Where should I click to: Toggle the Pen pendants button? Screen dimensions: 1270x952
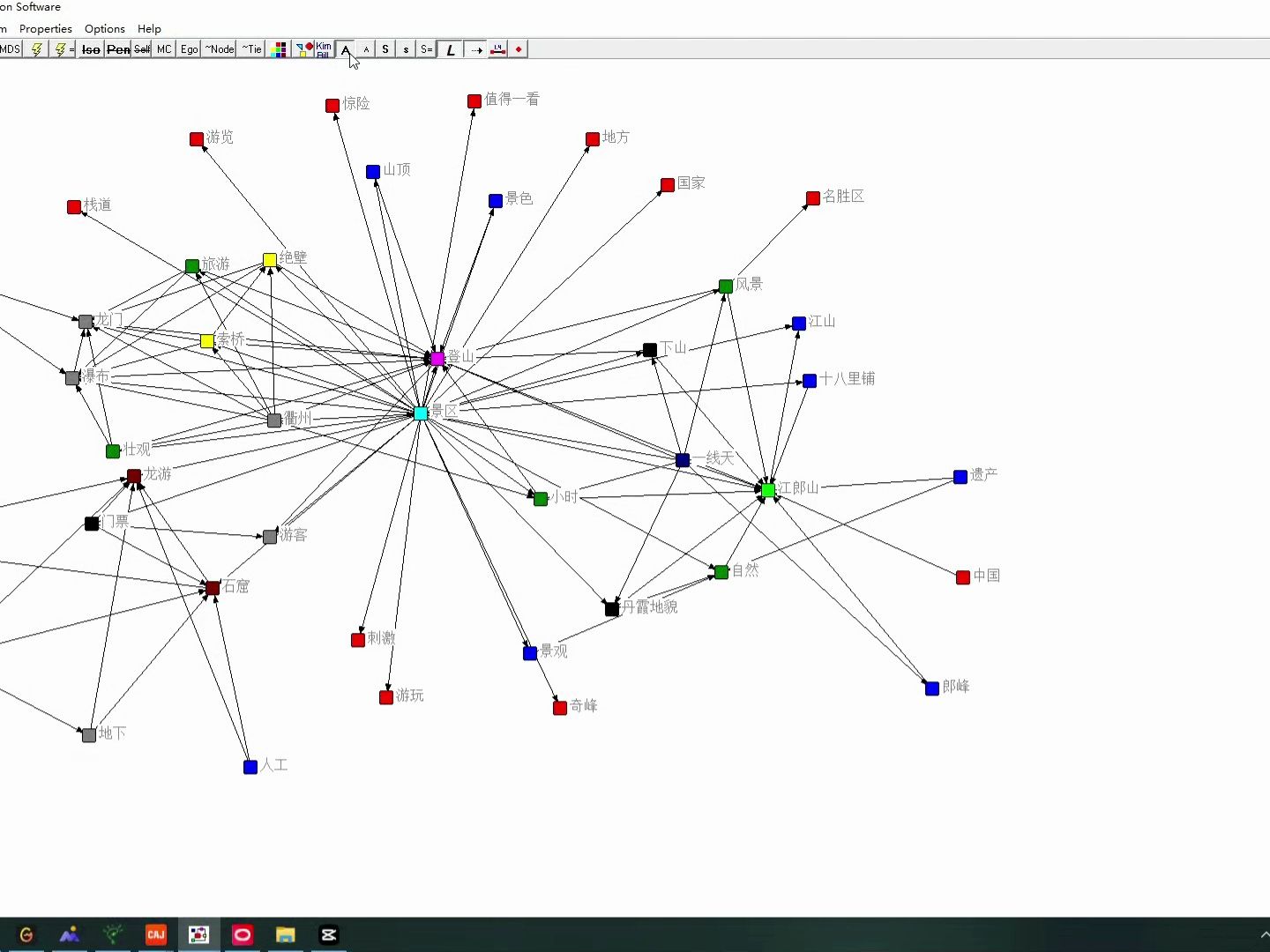[118, 49]
